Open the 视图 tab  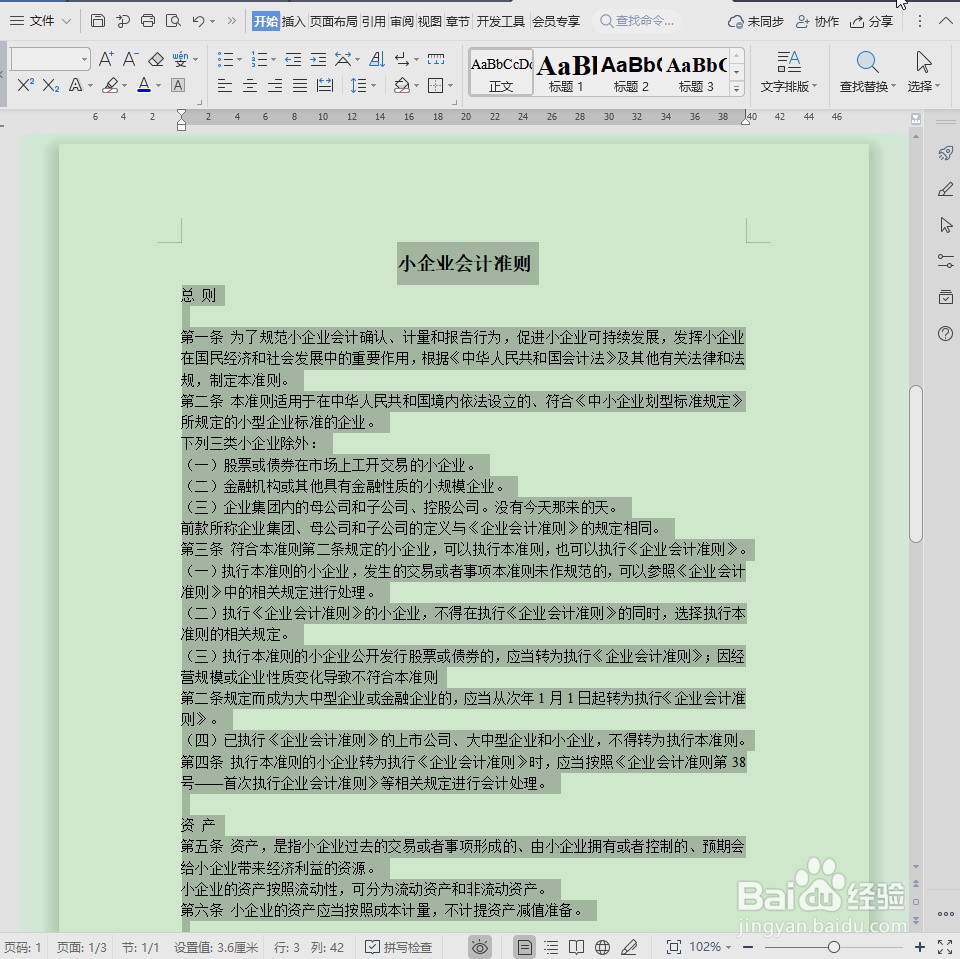click(430, 21)
